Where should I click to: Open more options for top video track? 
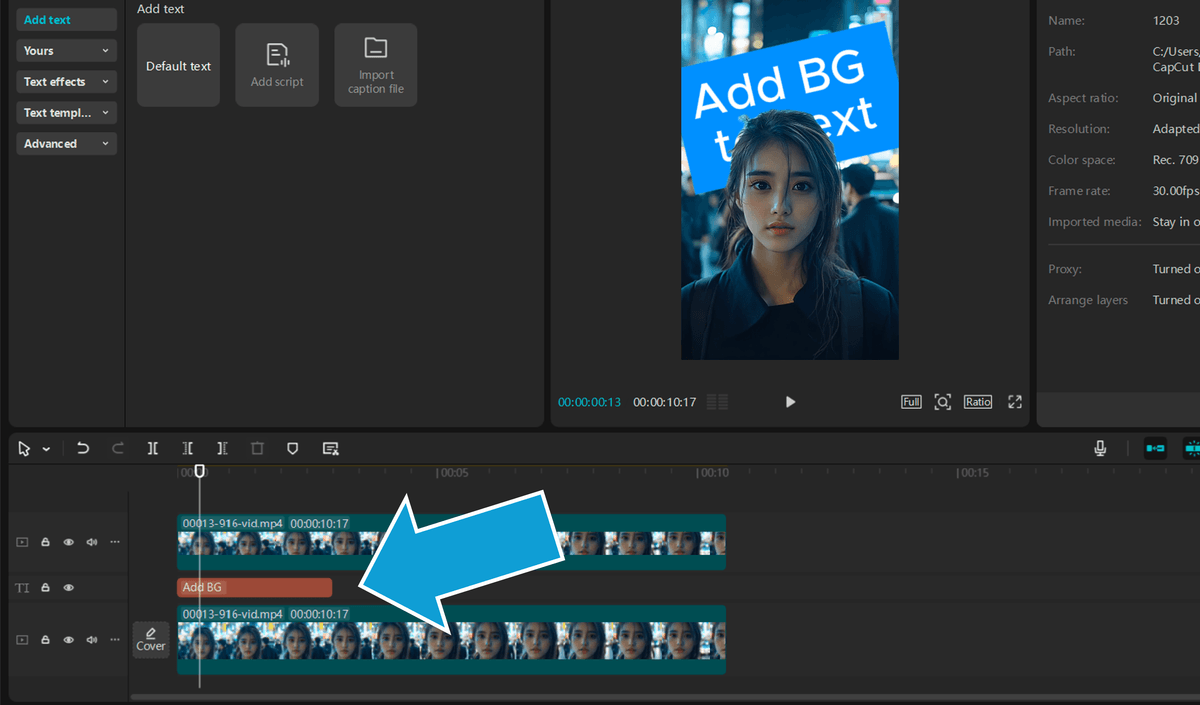pyautogui.click(x=115, y=542)
